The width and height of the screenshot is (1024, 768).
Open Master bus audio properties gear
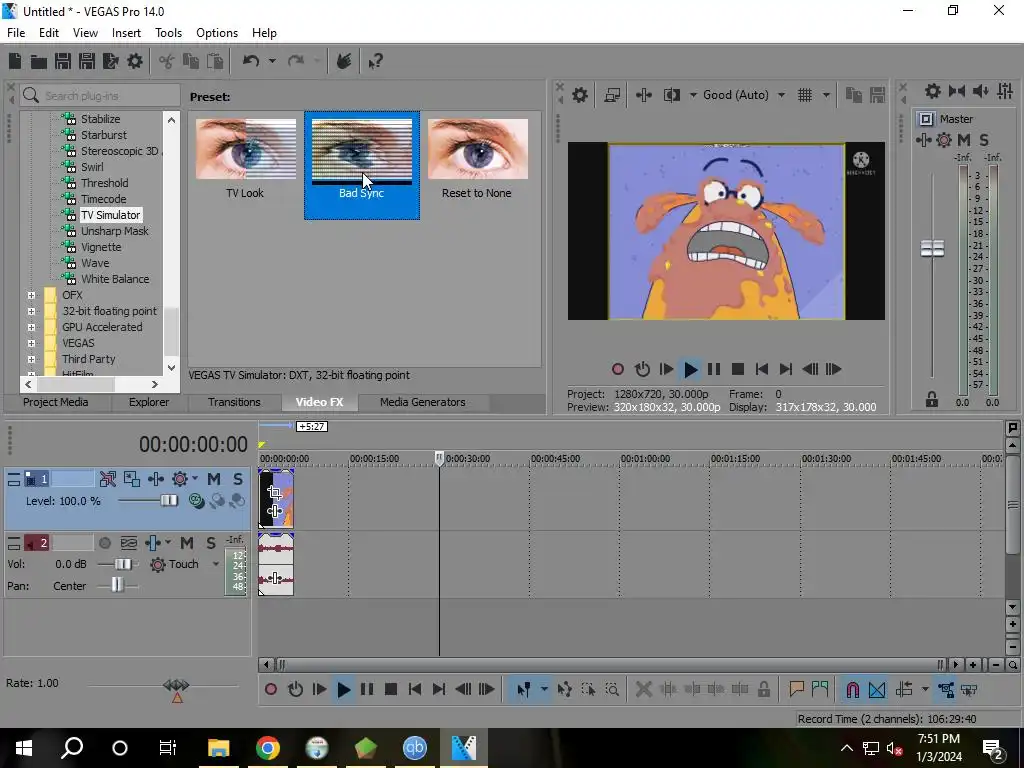coord(933,91)
